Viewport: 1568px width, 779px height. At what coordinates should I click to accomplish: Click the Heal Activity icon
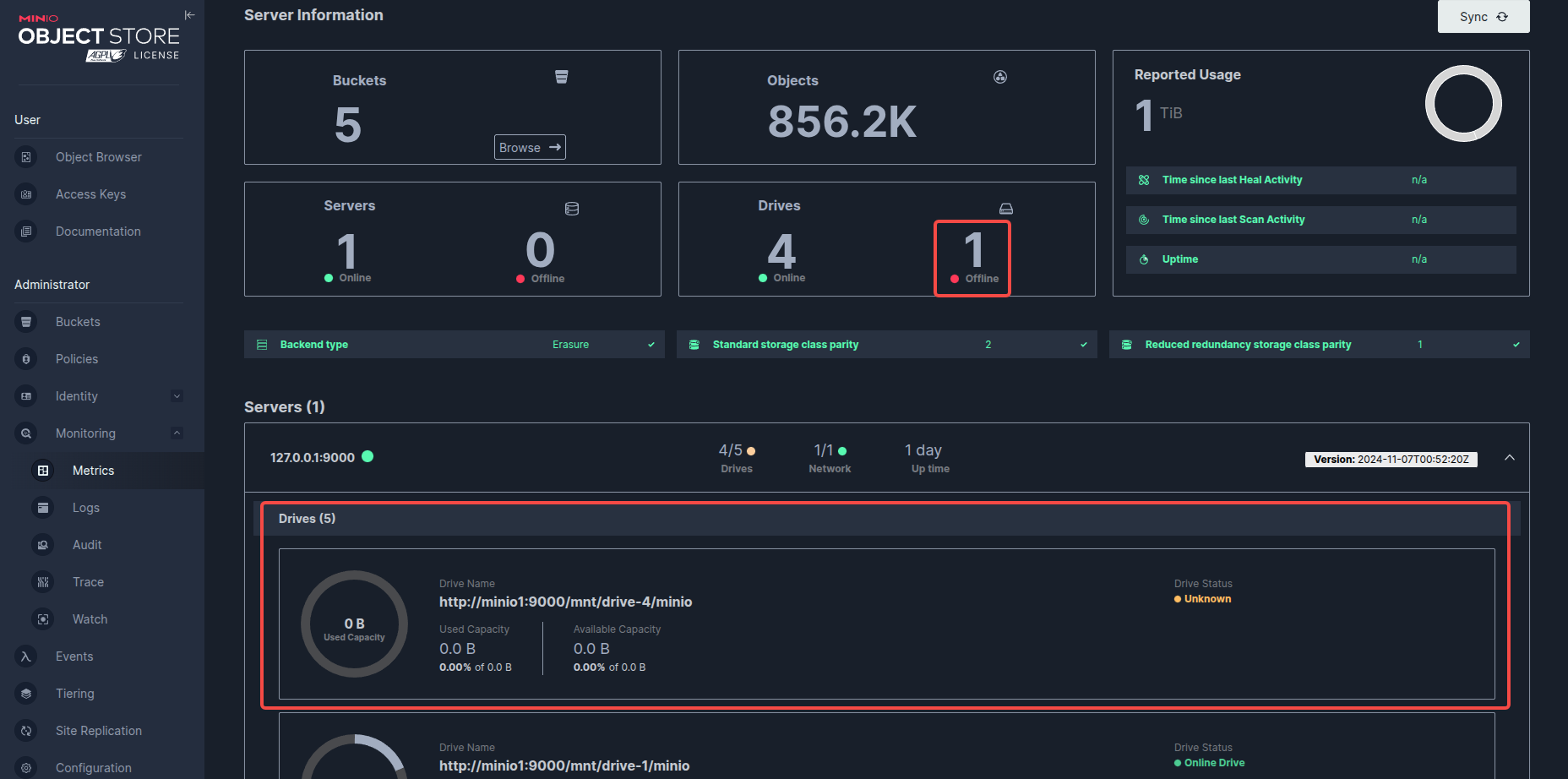pos(1144,180)
